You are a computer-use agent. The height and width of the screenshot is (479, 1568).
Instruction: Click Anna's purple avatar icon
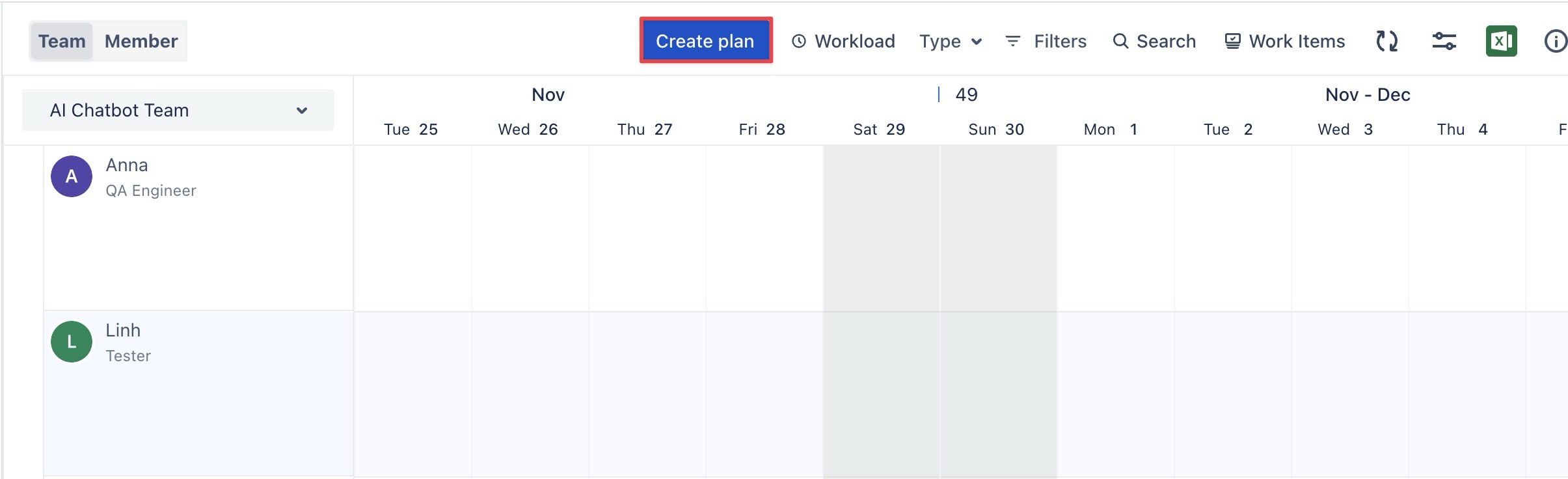point(72,176)
